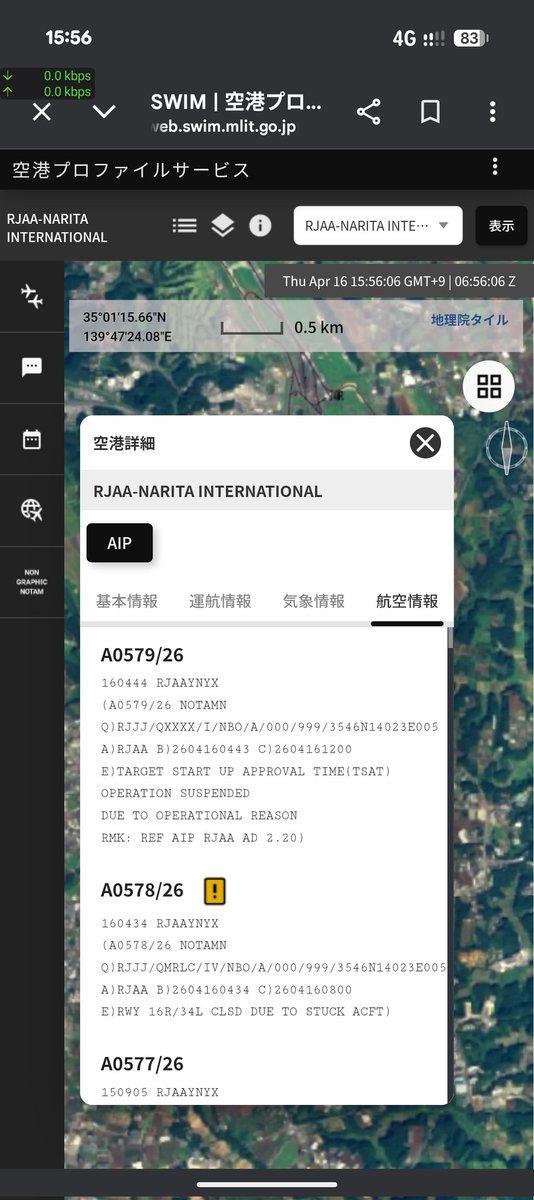Viewport: 534px width, 1200px height.
Task: Select NOTAM heading A0577/26
Action: click(x=142, y=1063)
